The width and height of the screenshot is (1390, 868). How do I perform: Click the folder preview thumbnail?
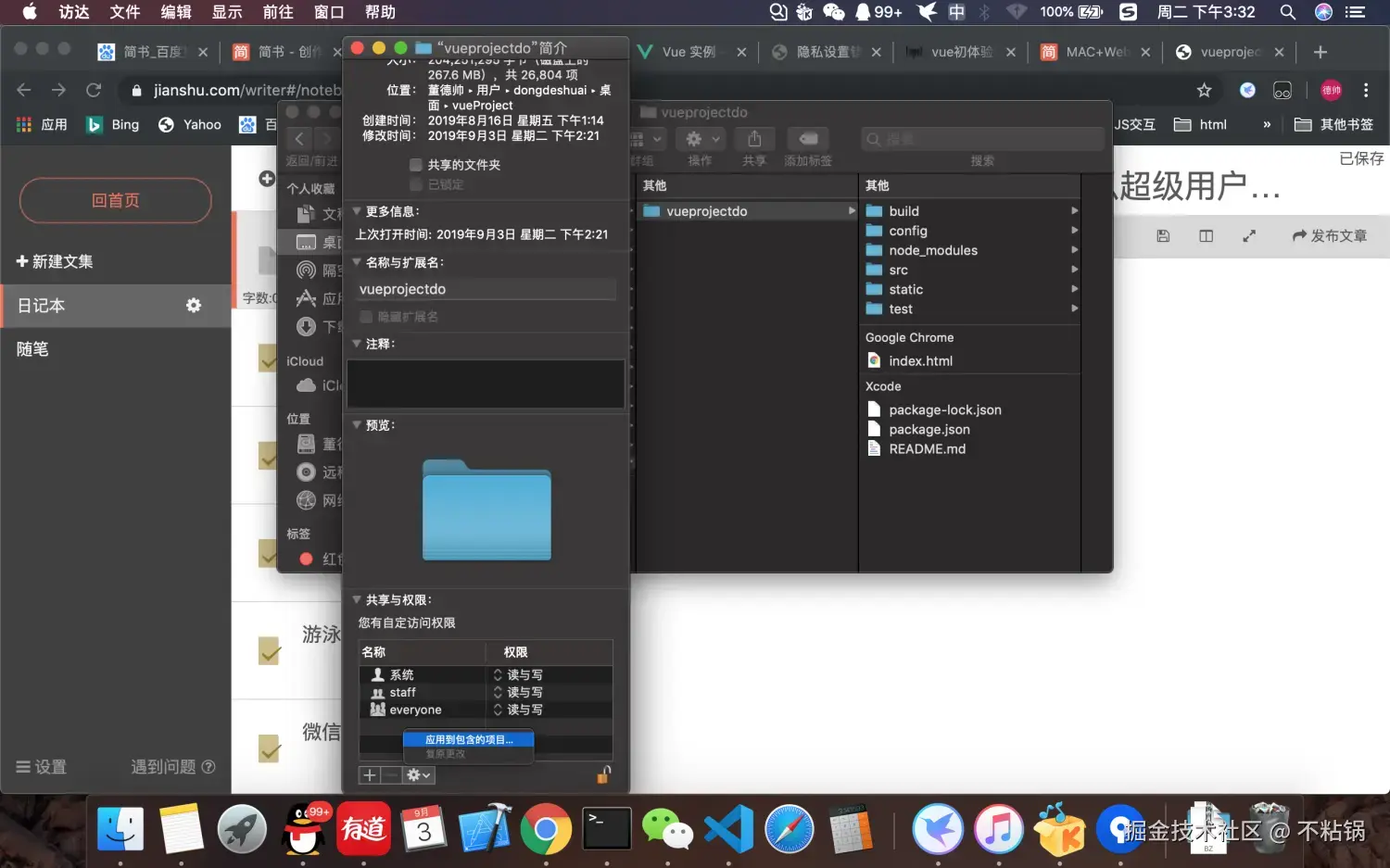486,509
